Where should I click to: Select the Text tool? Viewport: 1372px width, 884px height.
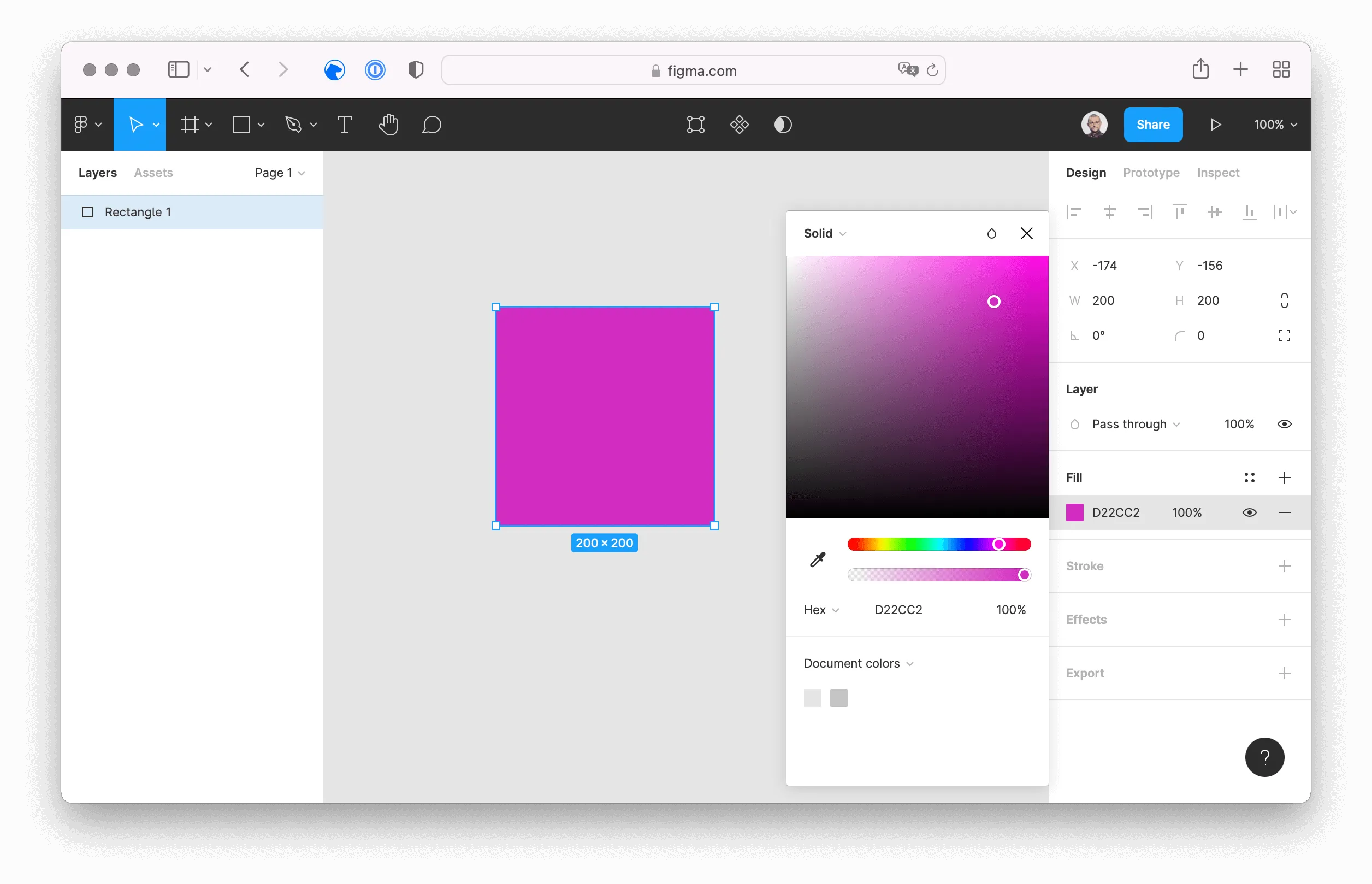tap(344, 125)
